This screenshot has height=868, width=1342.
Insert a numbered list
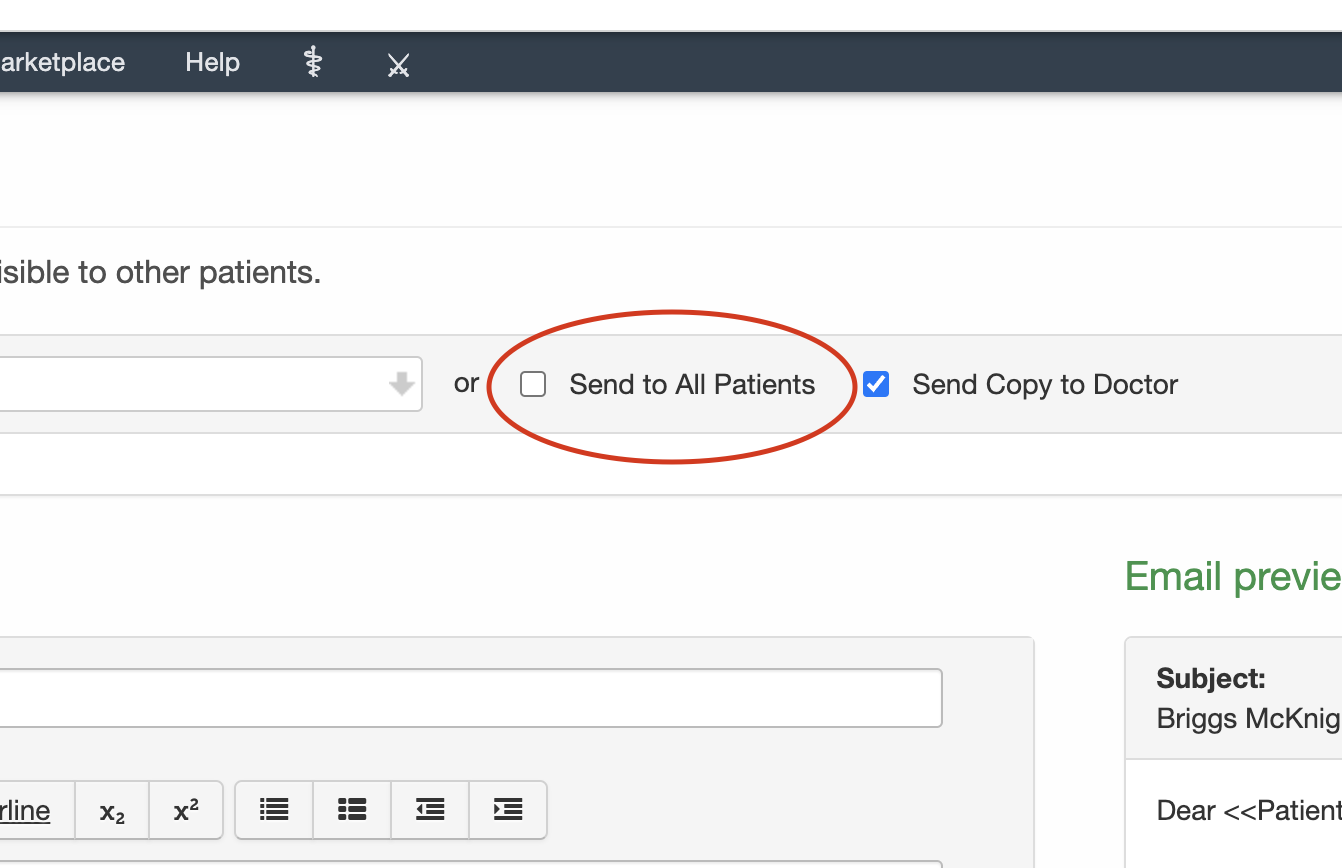tap(352, 810)
